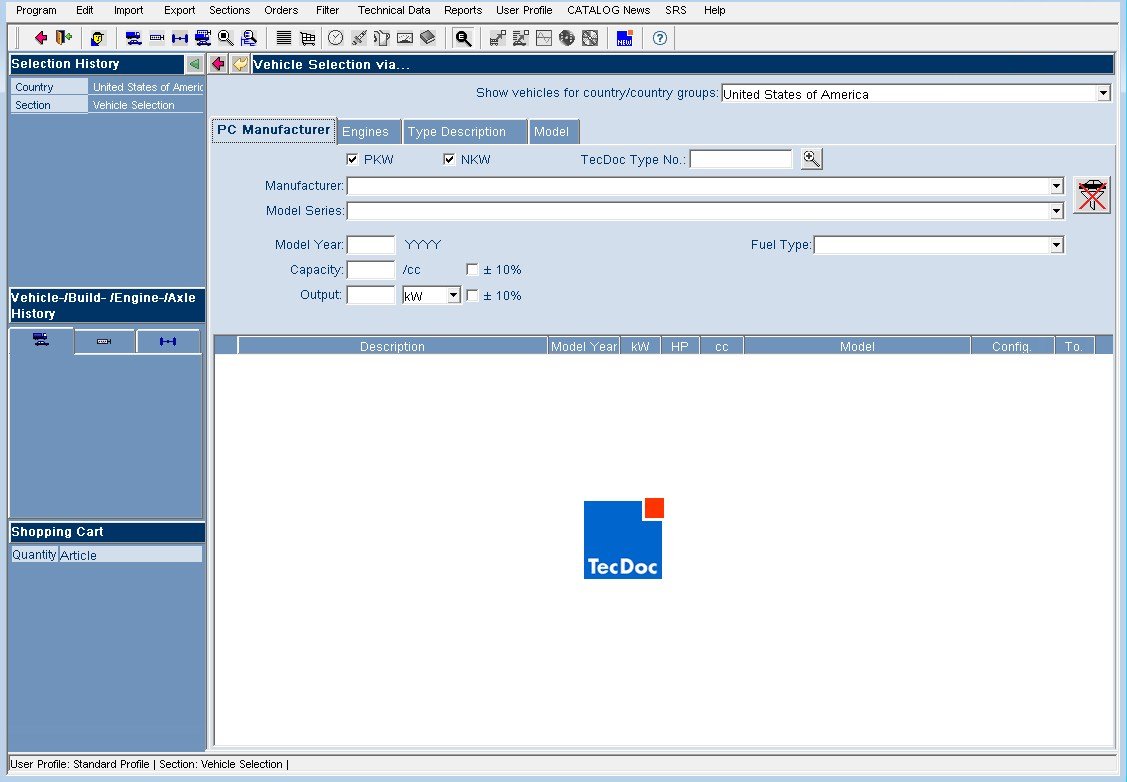1127x782 pixels.
Task: Open the Sections menu
Action: tap(229, 10)
